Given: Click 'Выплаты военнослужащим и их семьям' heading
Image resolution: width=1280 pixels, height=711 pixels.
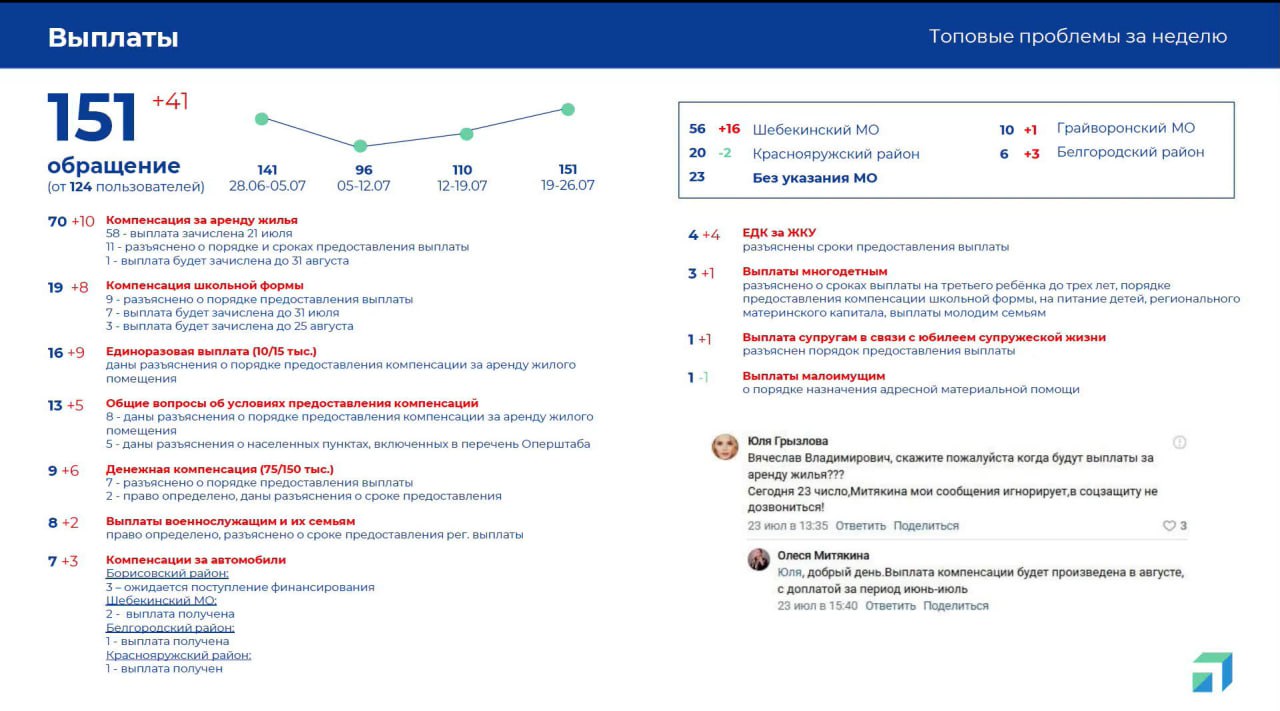Looking at the screenshot, I should (230, 522).
